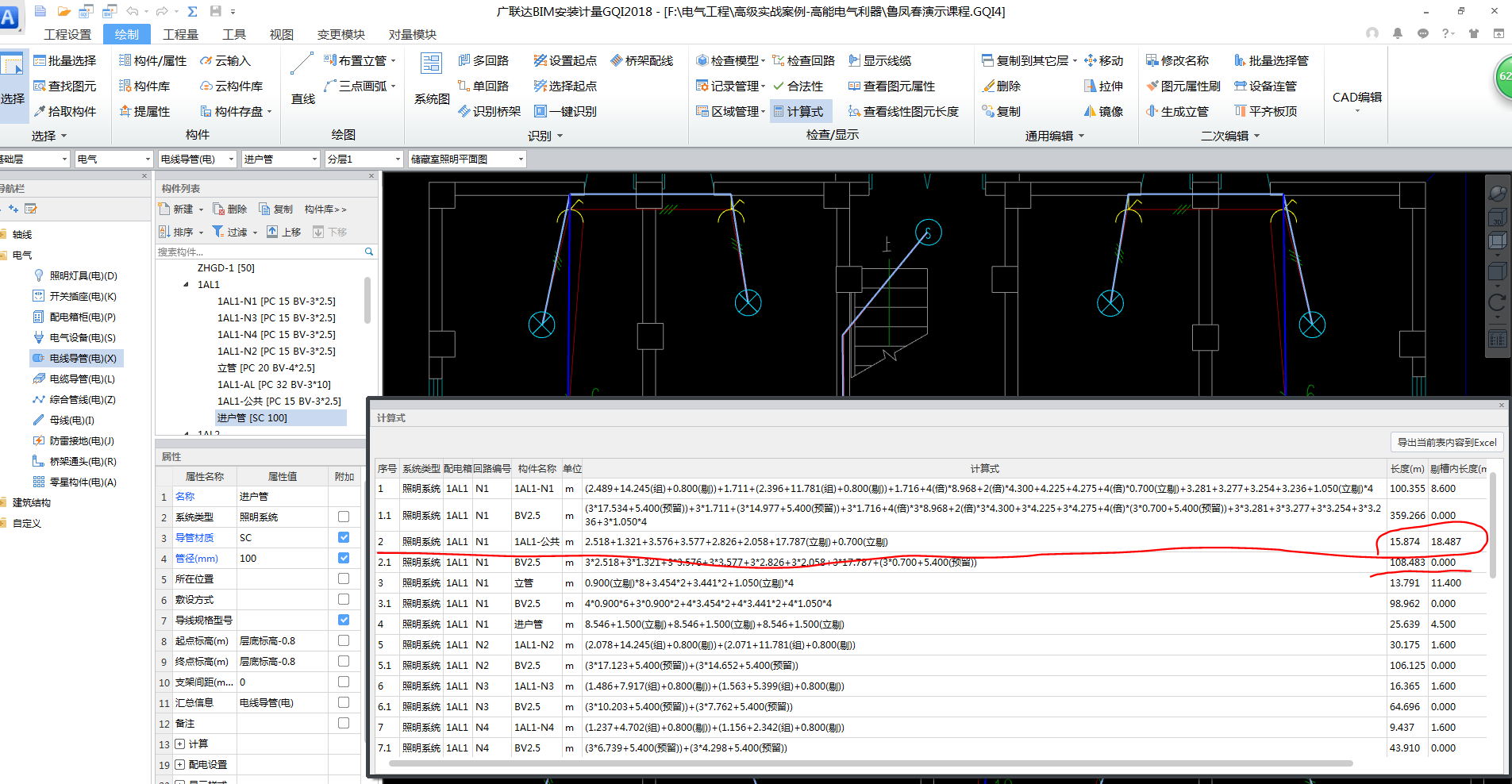The image size is (1512, 784).
Task: Expand the 计算 property group
Action: point(180,744)
